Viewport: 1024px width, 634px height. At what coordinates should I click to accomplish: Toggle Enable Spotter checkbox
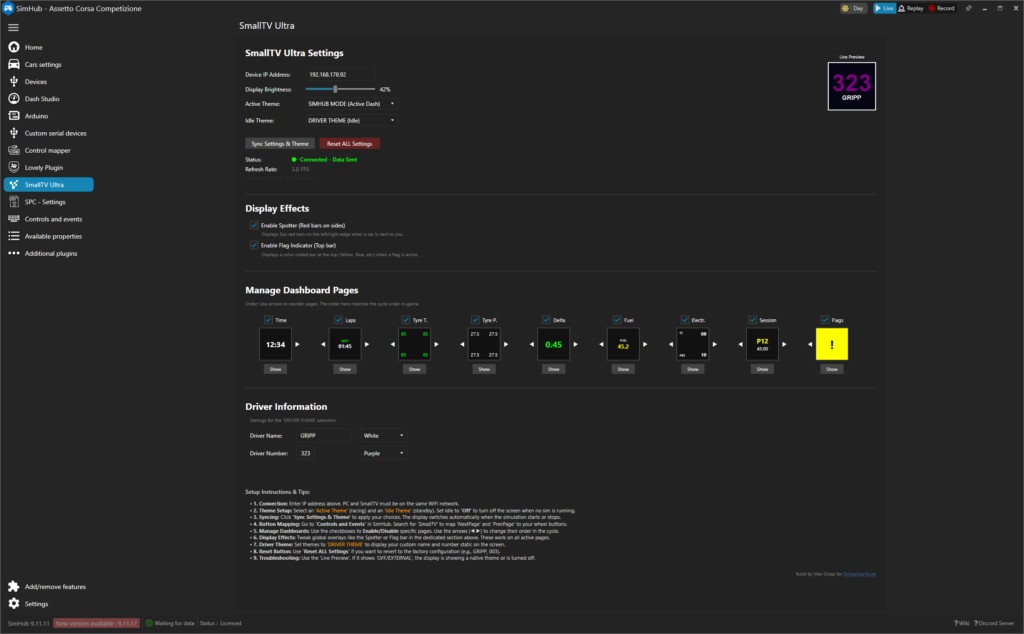[x=254, y=225]
